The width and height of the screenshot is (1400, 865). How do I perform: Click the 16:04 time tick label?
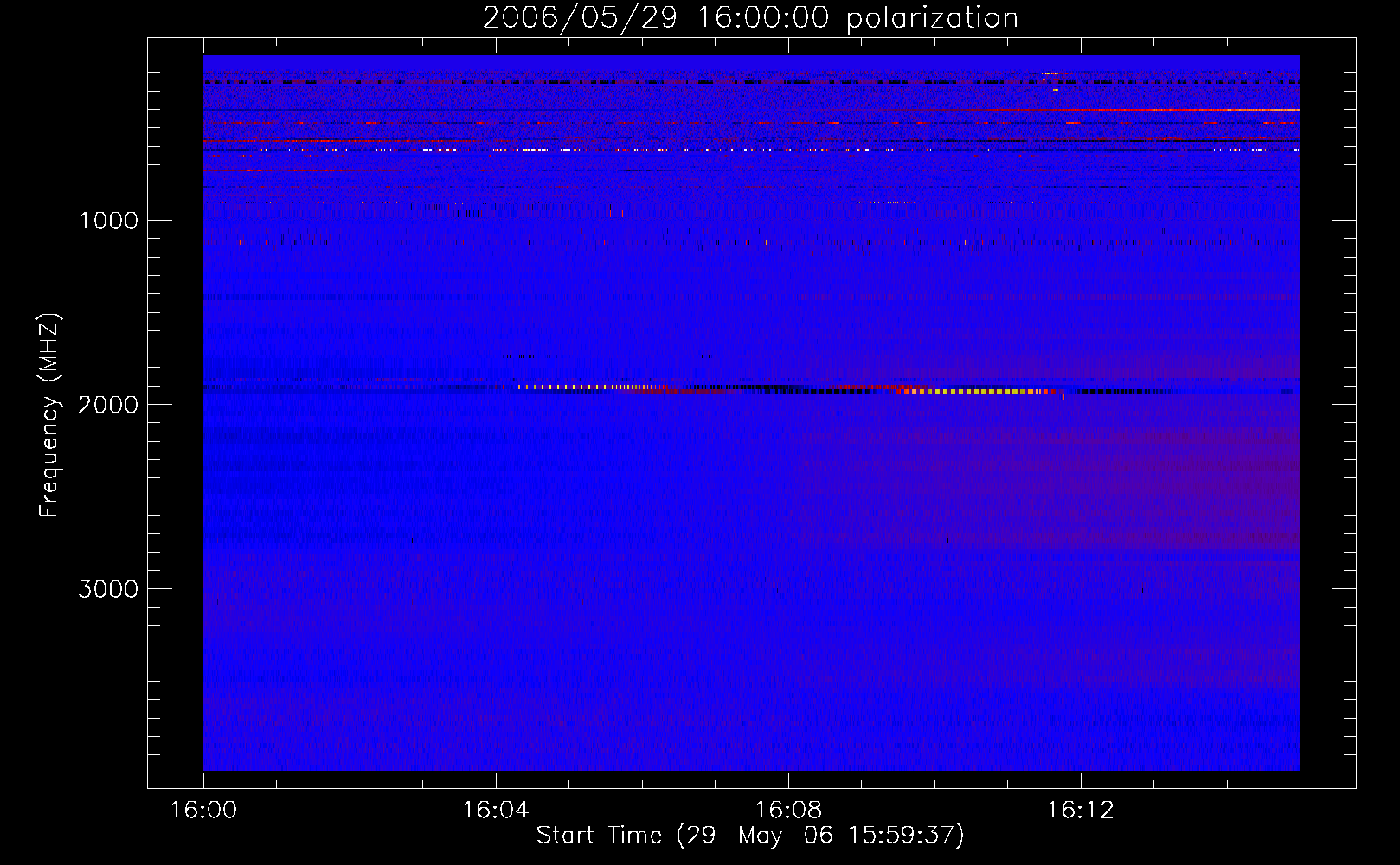pos(495,811)
